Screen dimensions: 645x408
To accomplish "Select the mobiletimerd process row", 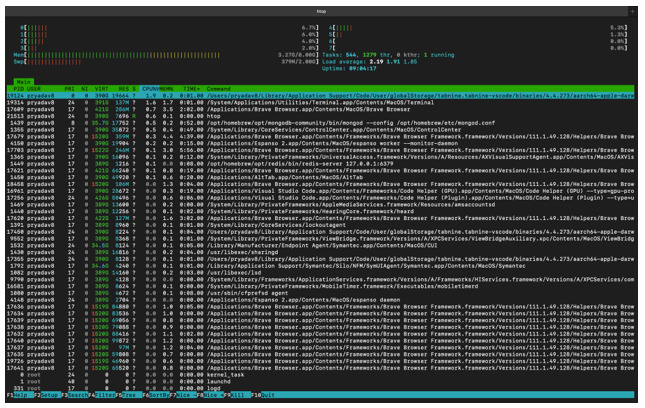I will 320,286.
